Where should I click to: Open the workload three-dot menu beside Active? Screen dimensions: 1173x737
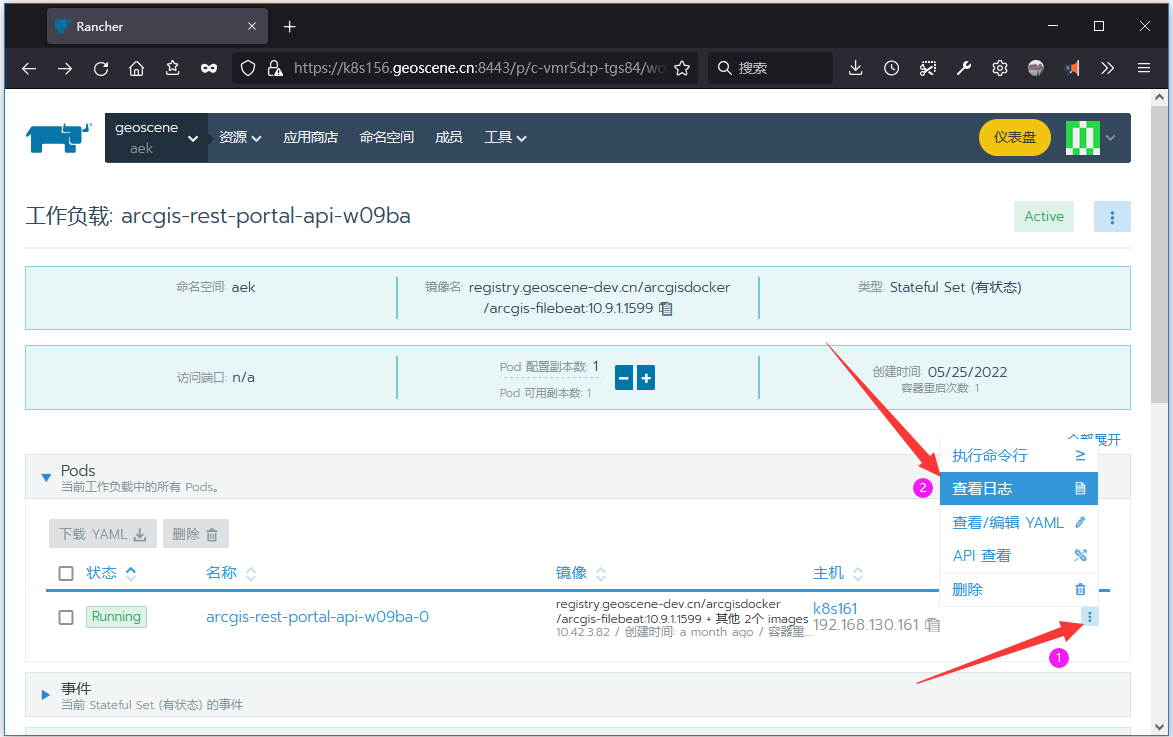click(1112, 216)
